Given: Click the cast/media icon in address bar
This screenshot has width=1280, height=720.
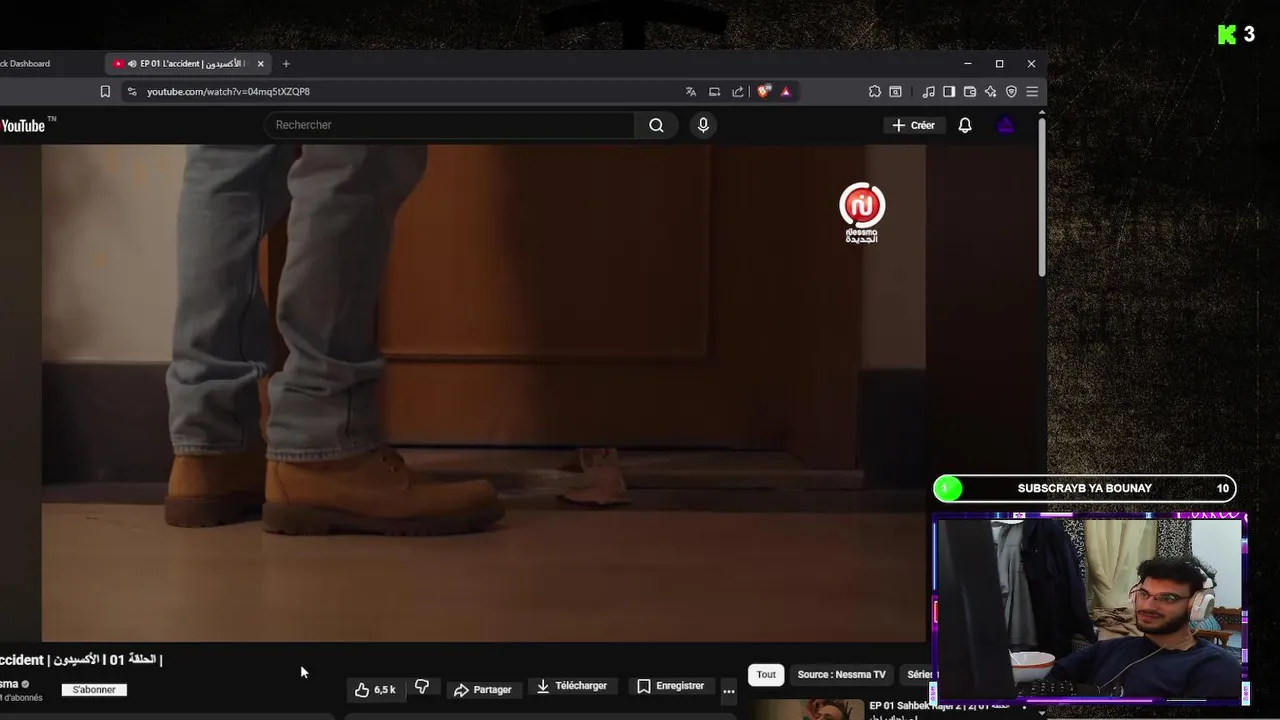Looking at the screenshot, I should click(x=714, y=91).
